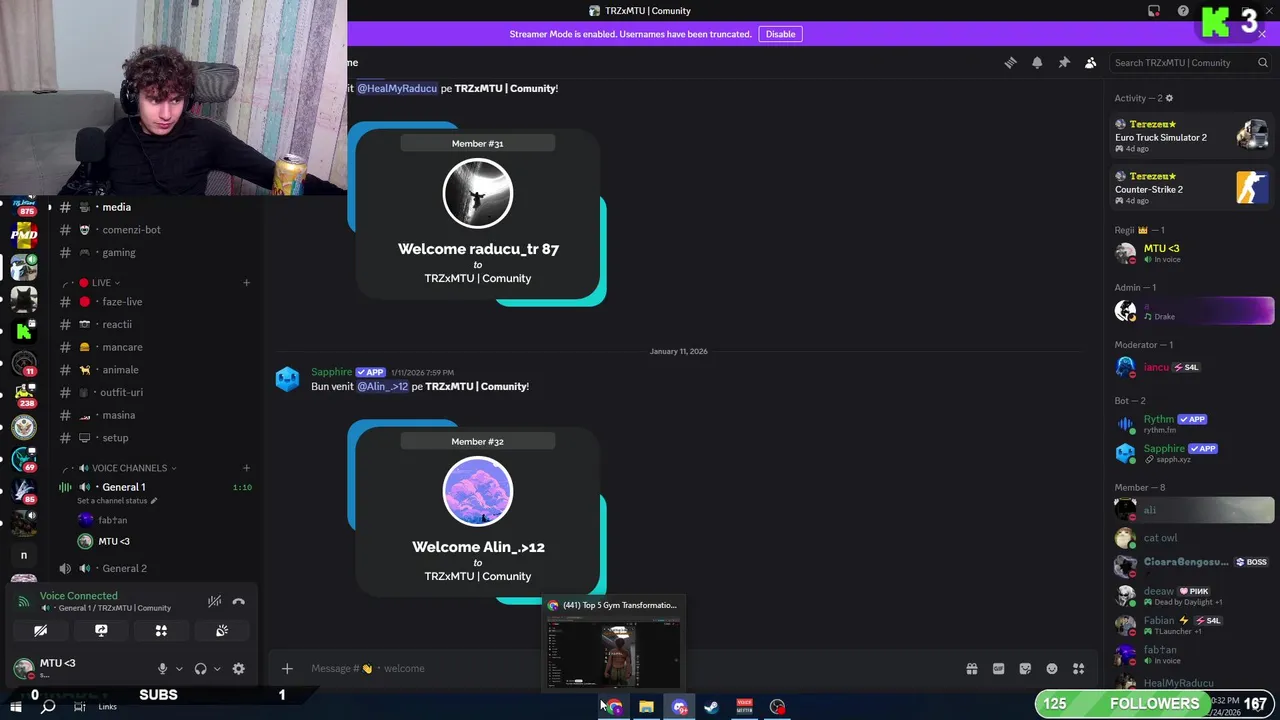
Task: Open Euro Truck Simulator 2 activity card
Action: (1191, 136)
